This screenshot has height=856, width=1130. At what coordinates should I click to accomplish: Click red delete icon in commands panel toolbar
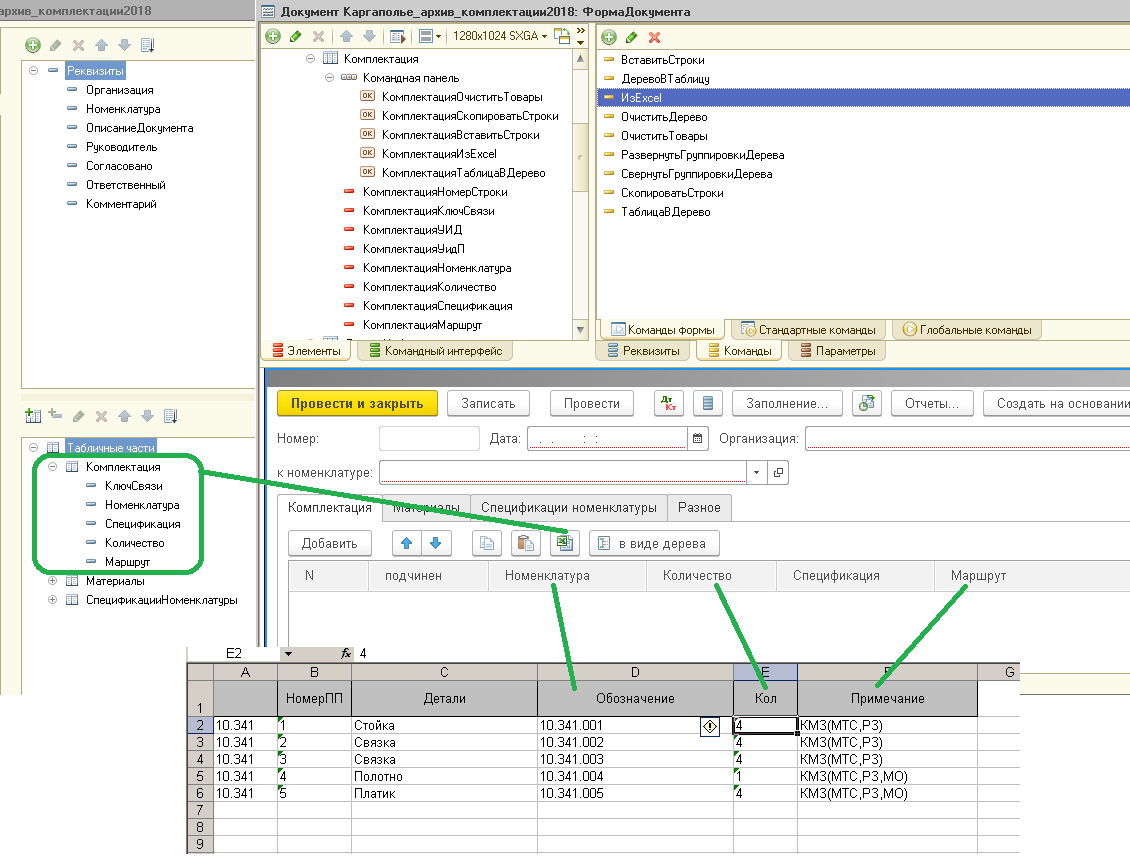[x=655, y=37]
